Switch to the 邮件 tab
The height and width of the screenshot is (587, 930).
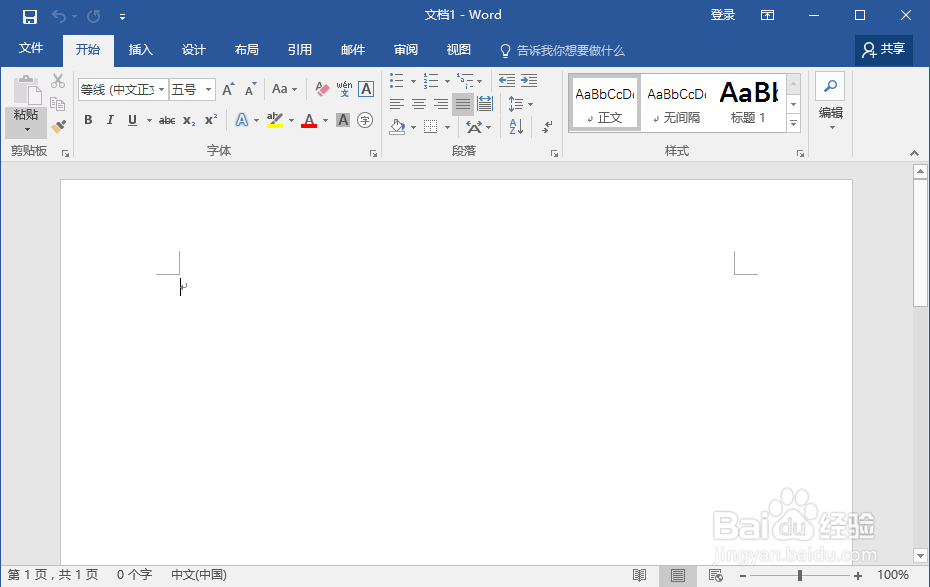(x=353, y=50)
